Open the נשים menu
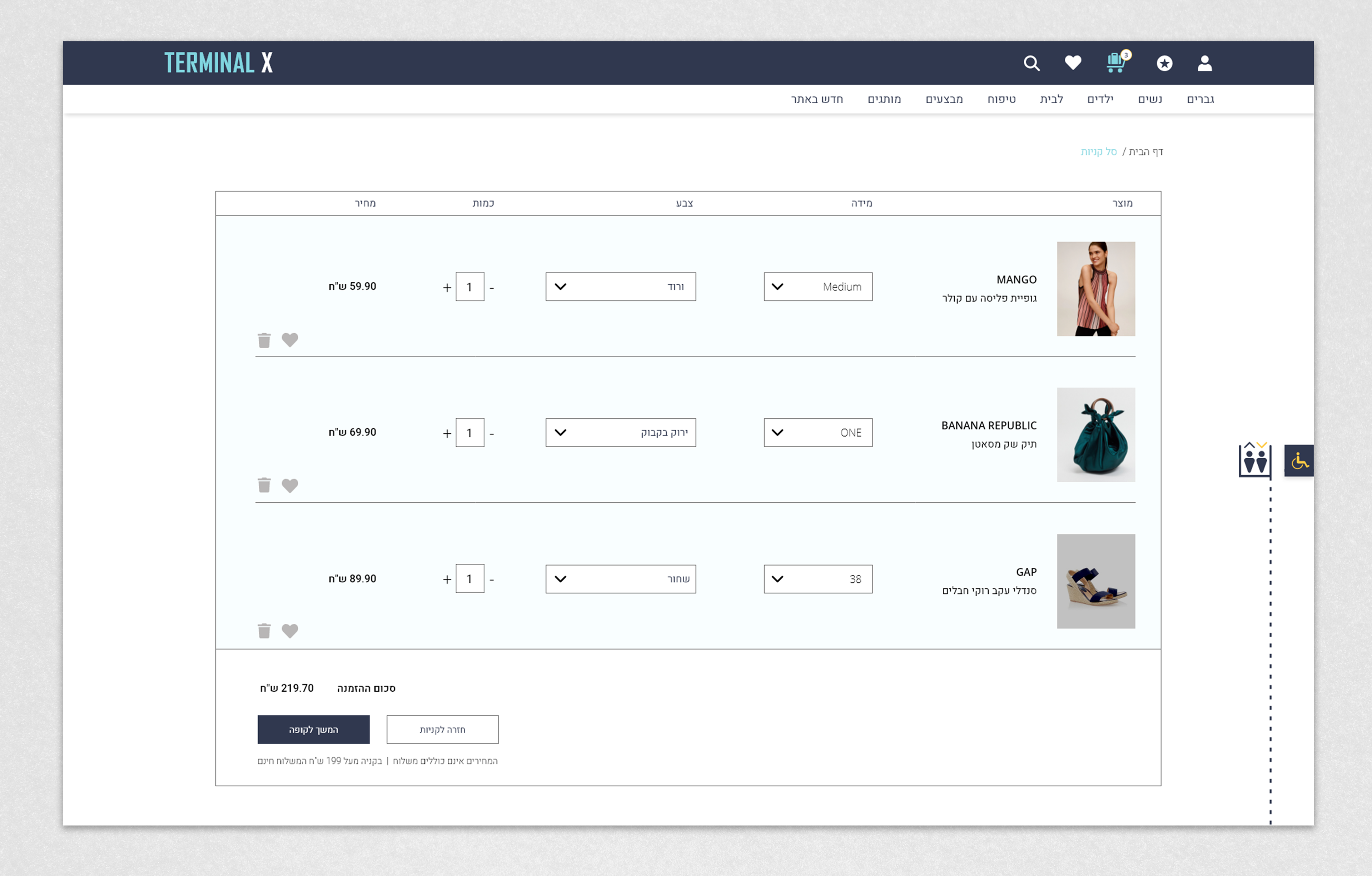Viewport: 1372px width, 876px height. point(1150,99)
